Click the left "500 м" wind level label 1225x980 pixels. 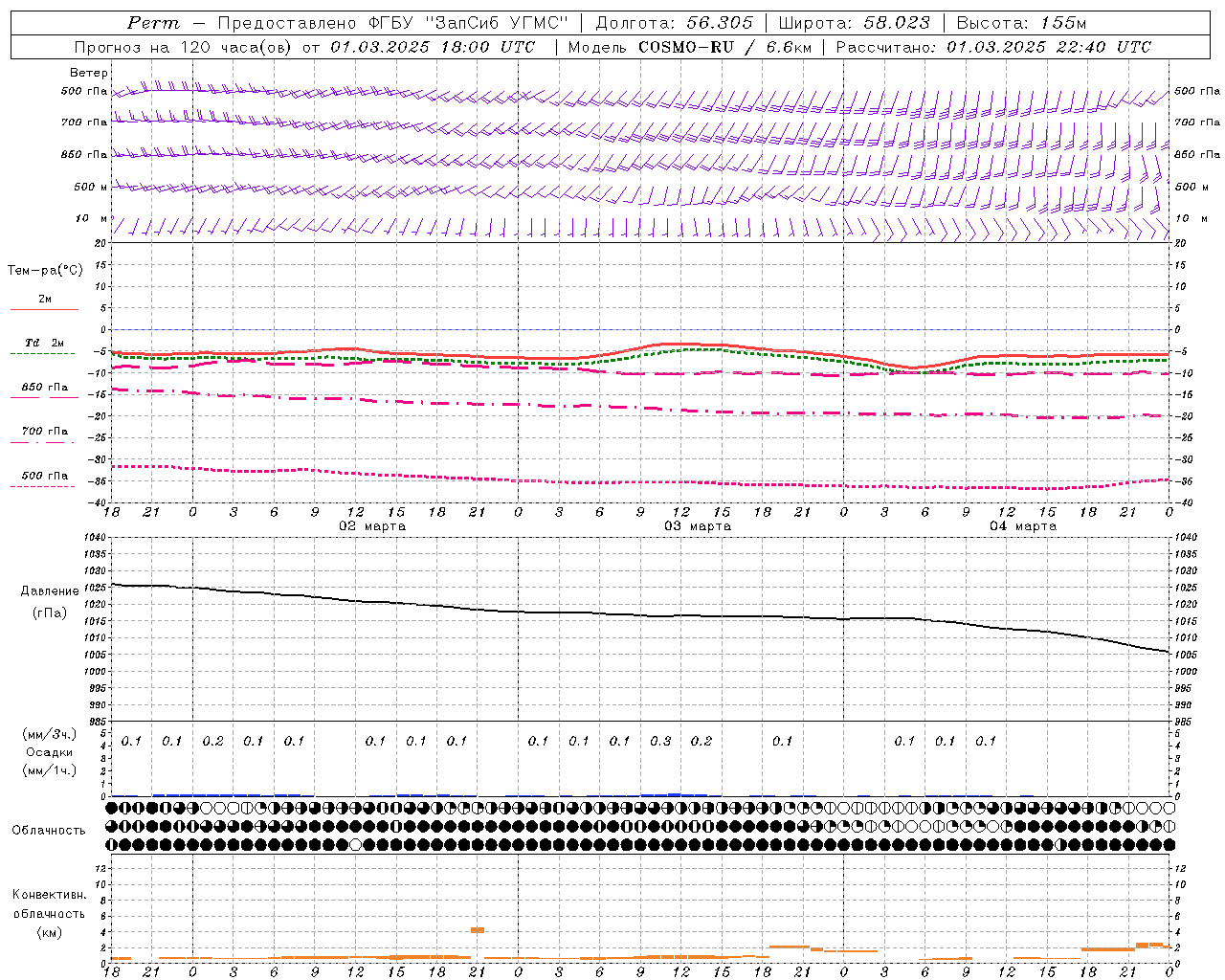pos(92,187)
